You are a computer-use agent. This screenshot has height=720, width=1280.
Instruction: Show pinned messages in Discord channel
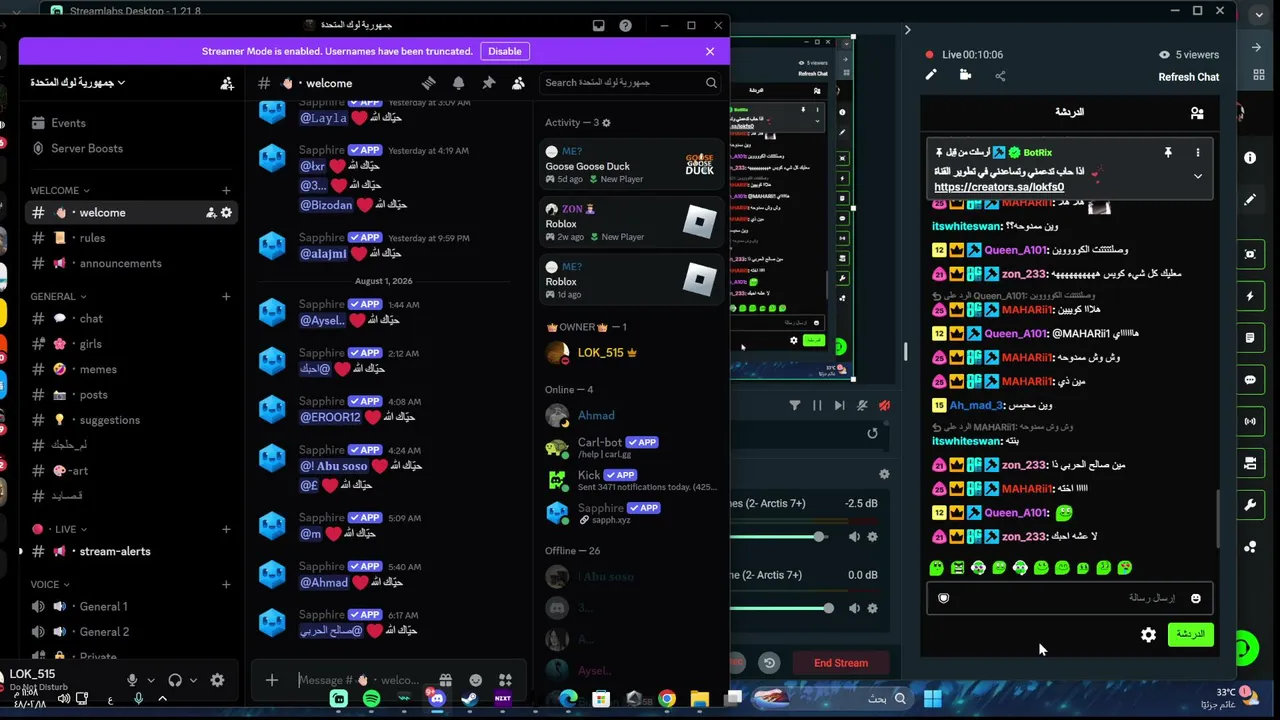tap(488, 83)
